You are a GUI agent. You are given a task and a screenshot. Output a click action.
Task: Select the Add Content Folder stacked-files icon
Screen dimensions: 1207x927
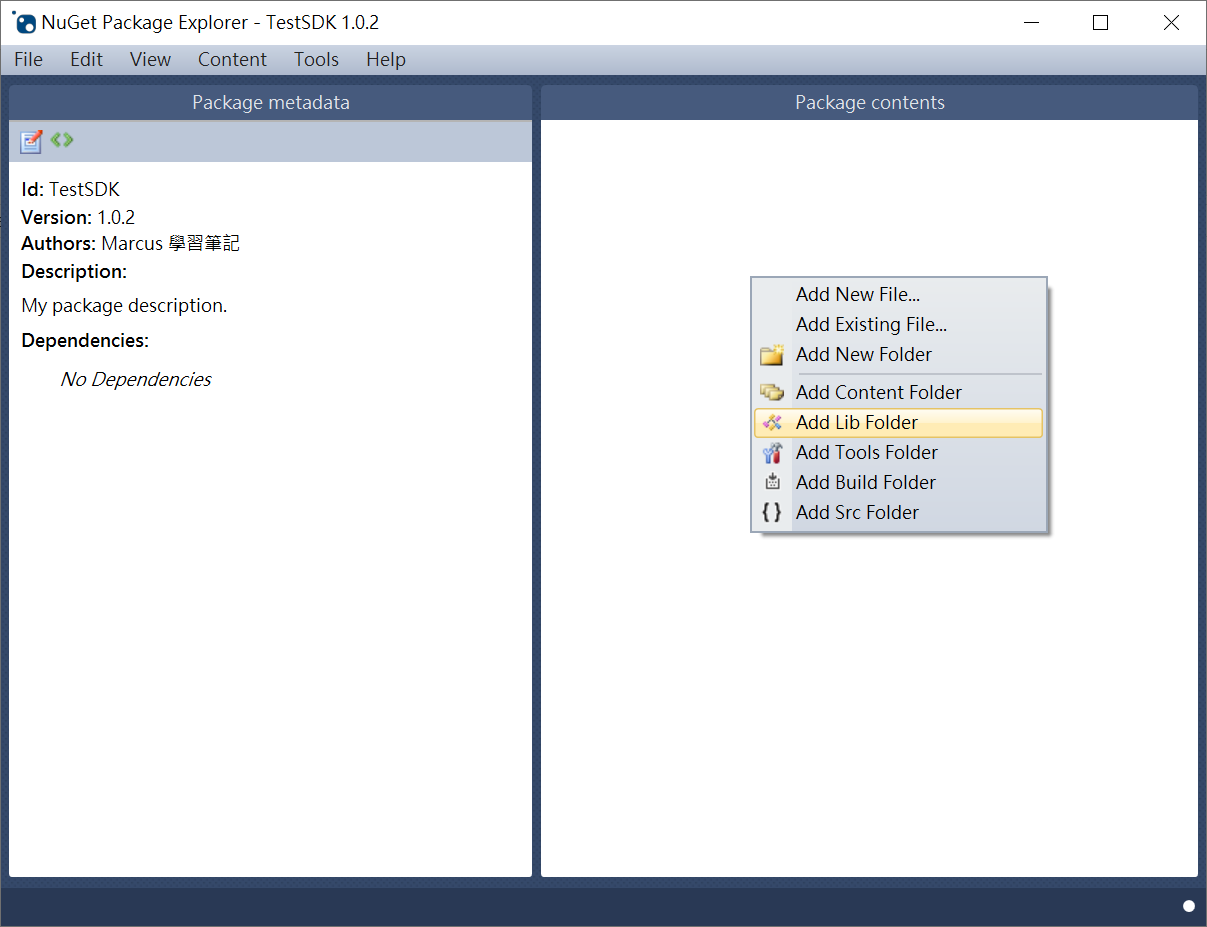coord(772,391)
